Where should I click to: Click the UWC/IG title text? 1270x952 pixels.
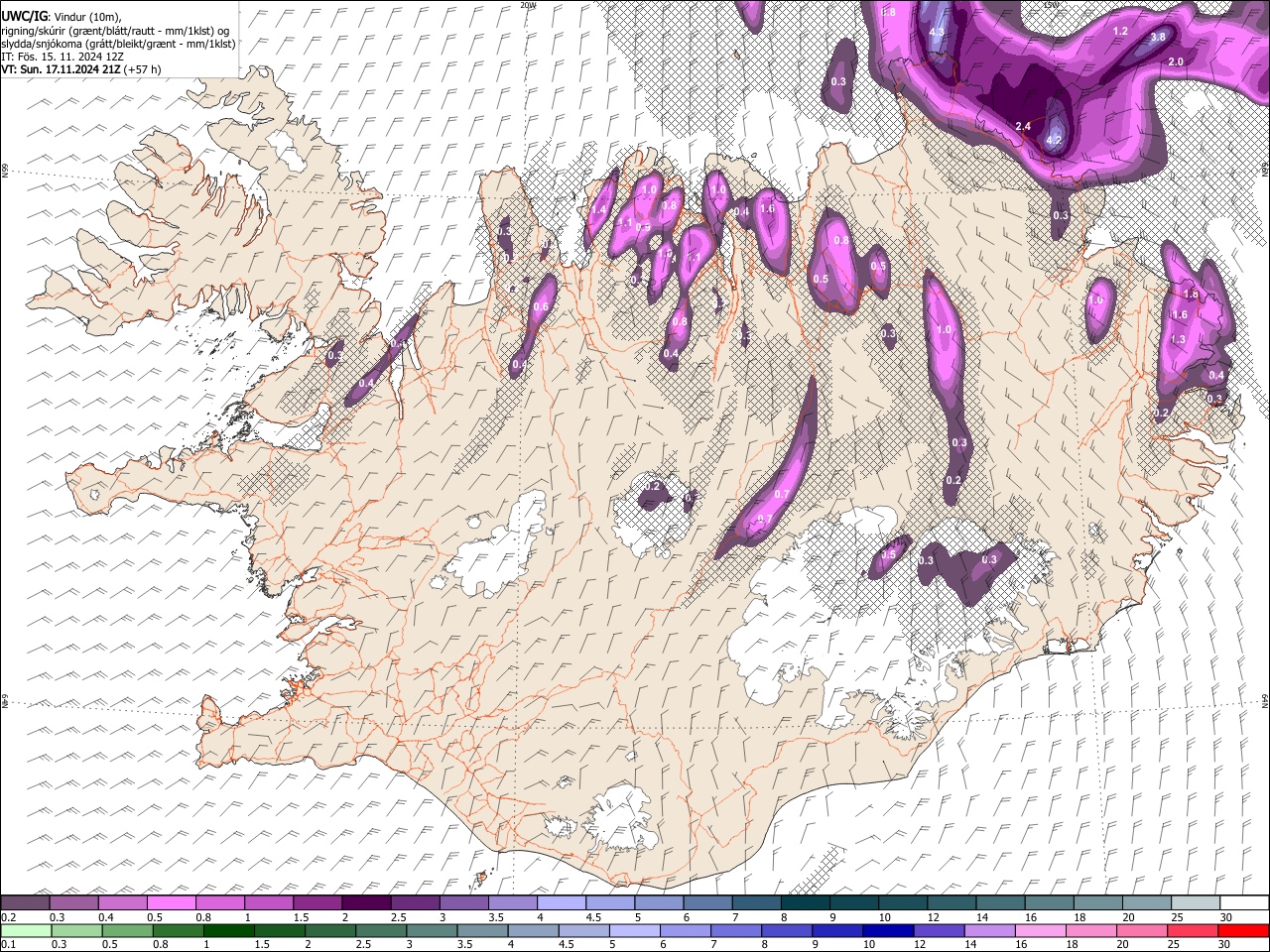24,17
